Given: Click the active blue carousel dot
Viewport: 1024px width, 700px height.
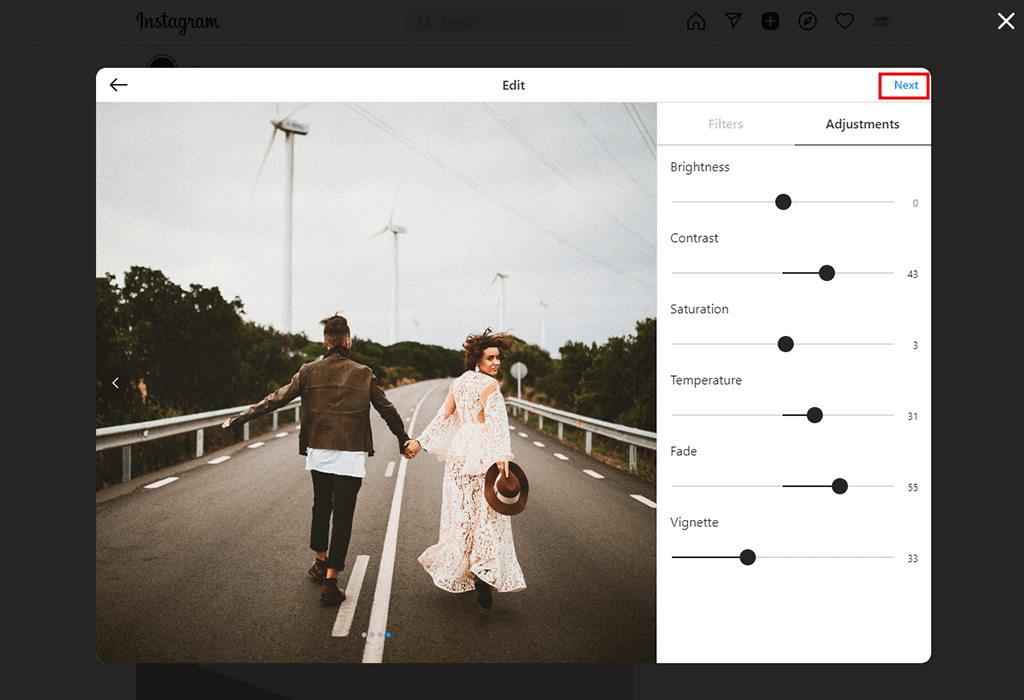Looking at the screenshot, I should pyautogui.click(x=389, y=635).
